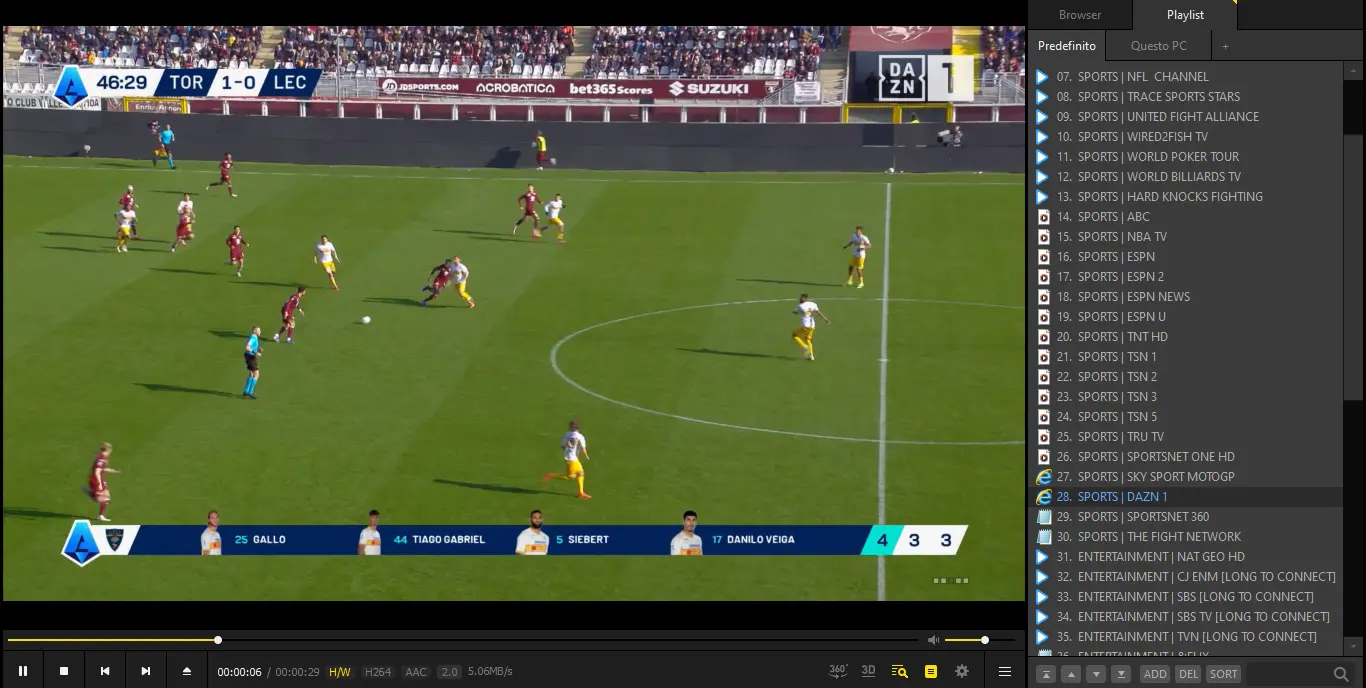
Task: Click the AAC audio codec label
Action: click(x=416, y=672)
